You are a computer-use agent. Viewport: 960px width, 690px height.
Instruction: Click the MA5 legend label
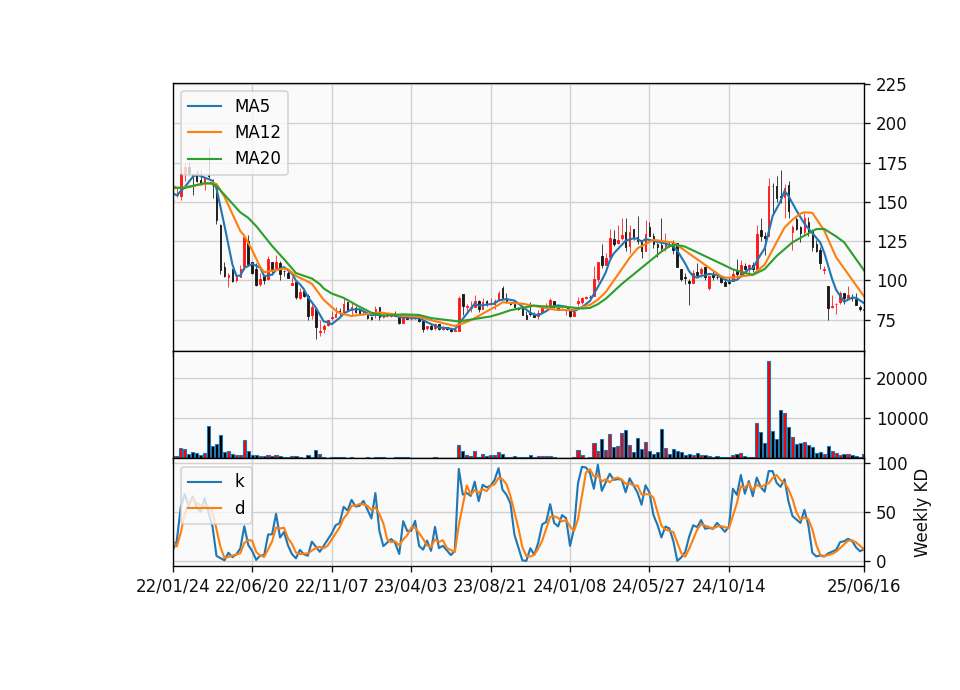pos(252,106)
